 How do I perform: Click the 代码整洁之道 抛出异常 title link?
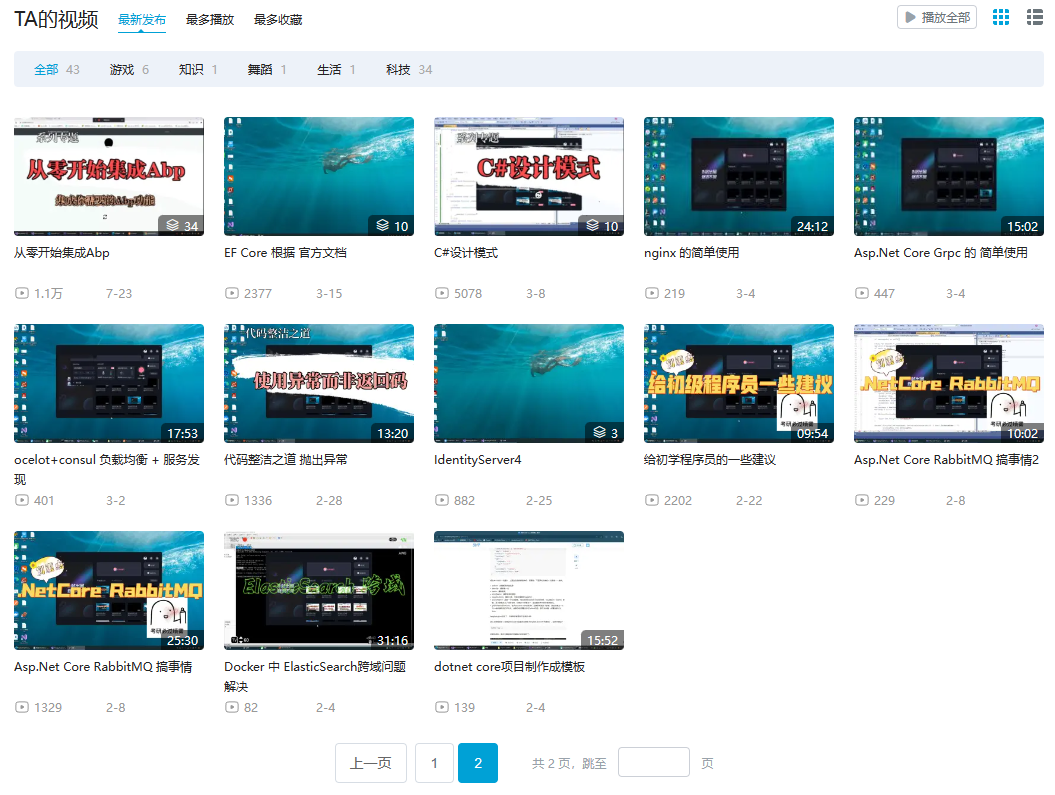(286, 460)
